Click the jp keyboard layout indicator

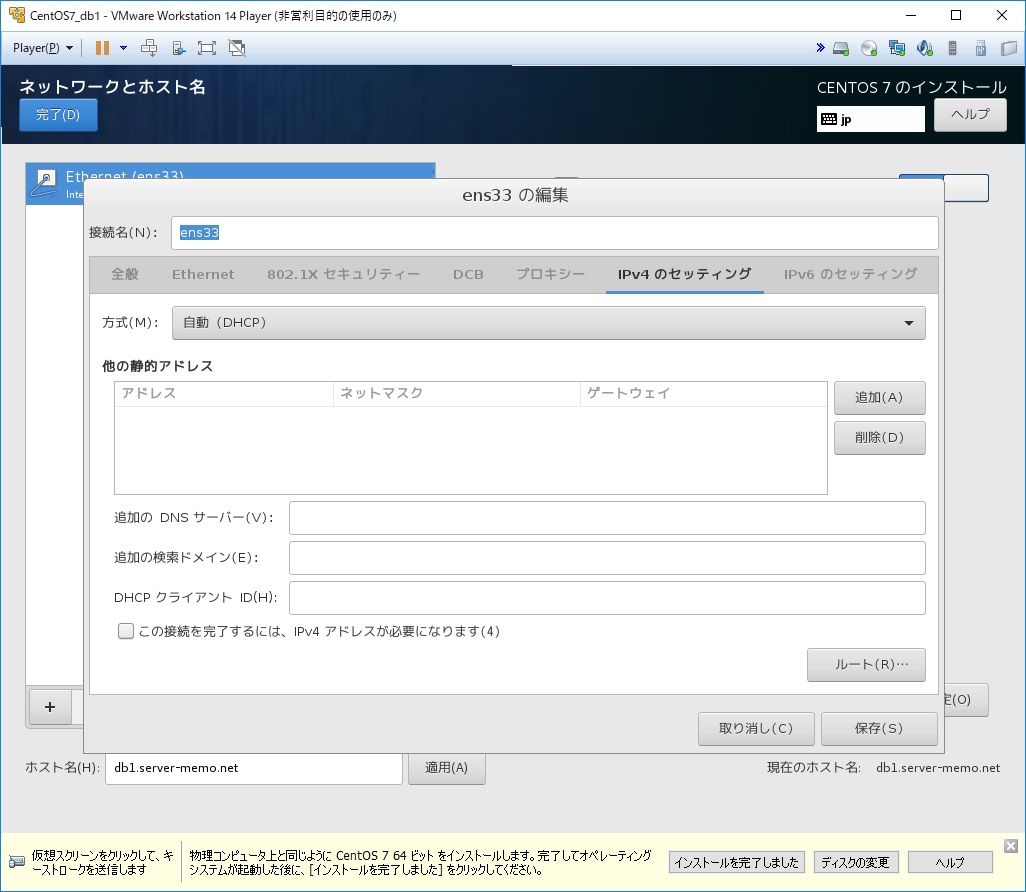coord(870,119)
